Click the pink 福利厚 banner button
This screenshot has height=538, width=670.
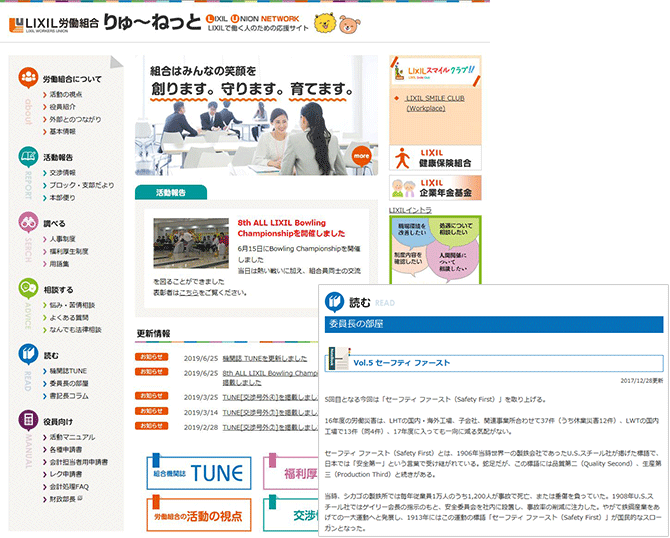tap(291, 472)
